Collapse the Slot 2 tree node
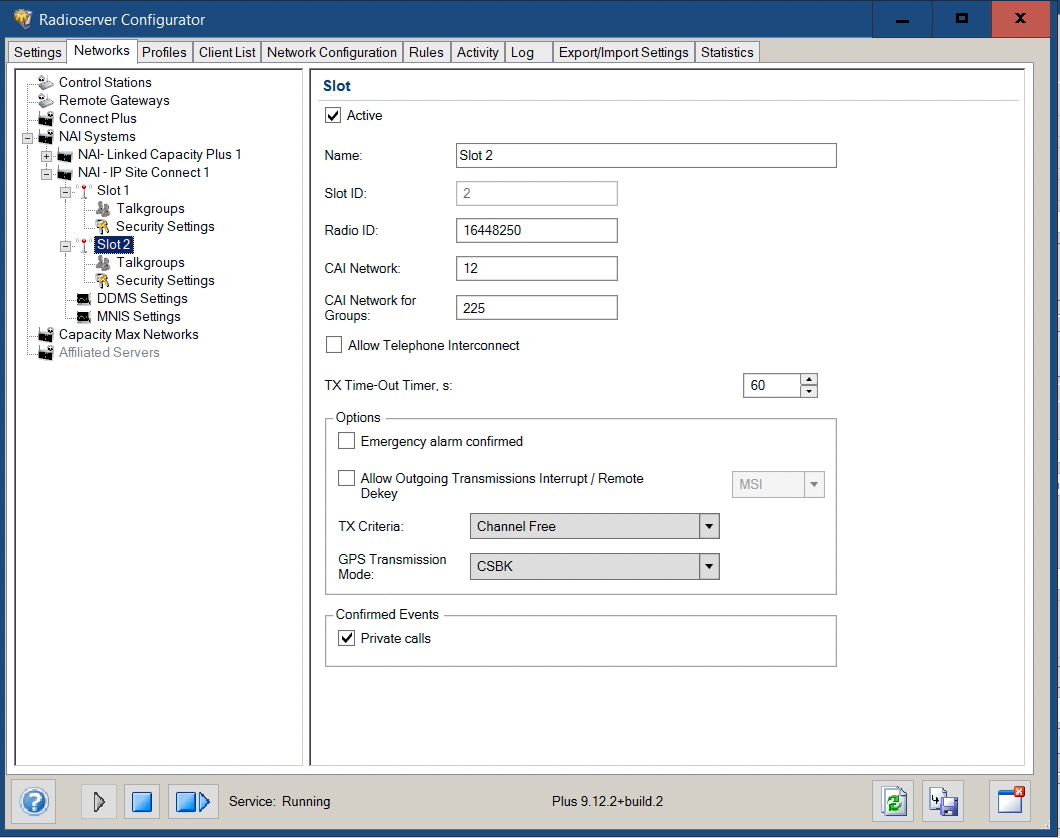1060x838 pixels. tap(66, 247)
